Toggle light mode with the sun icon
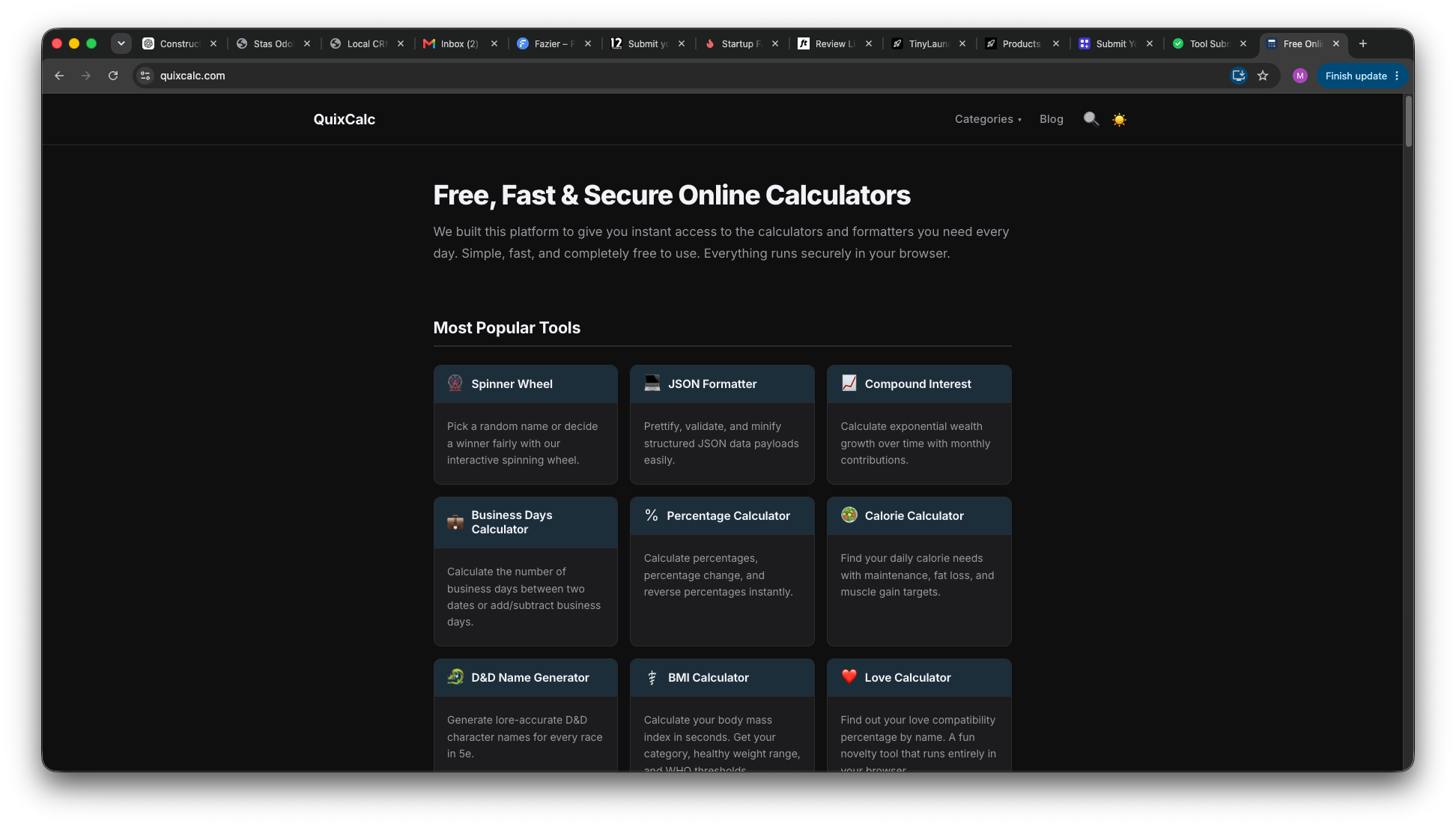This screenshot has width=1456, height=827. (1119, 120)
